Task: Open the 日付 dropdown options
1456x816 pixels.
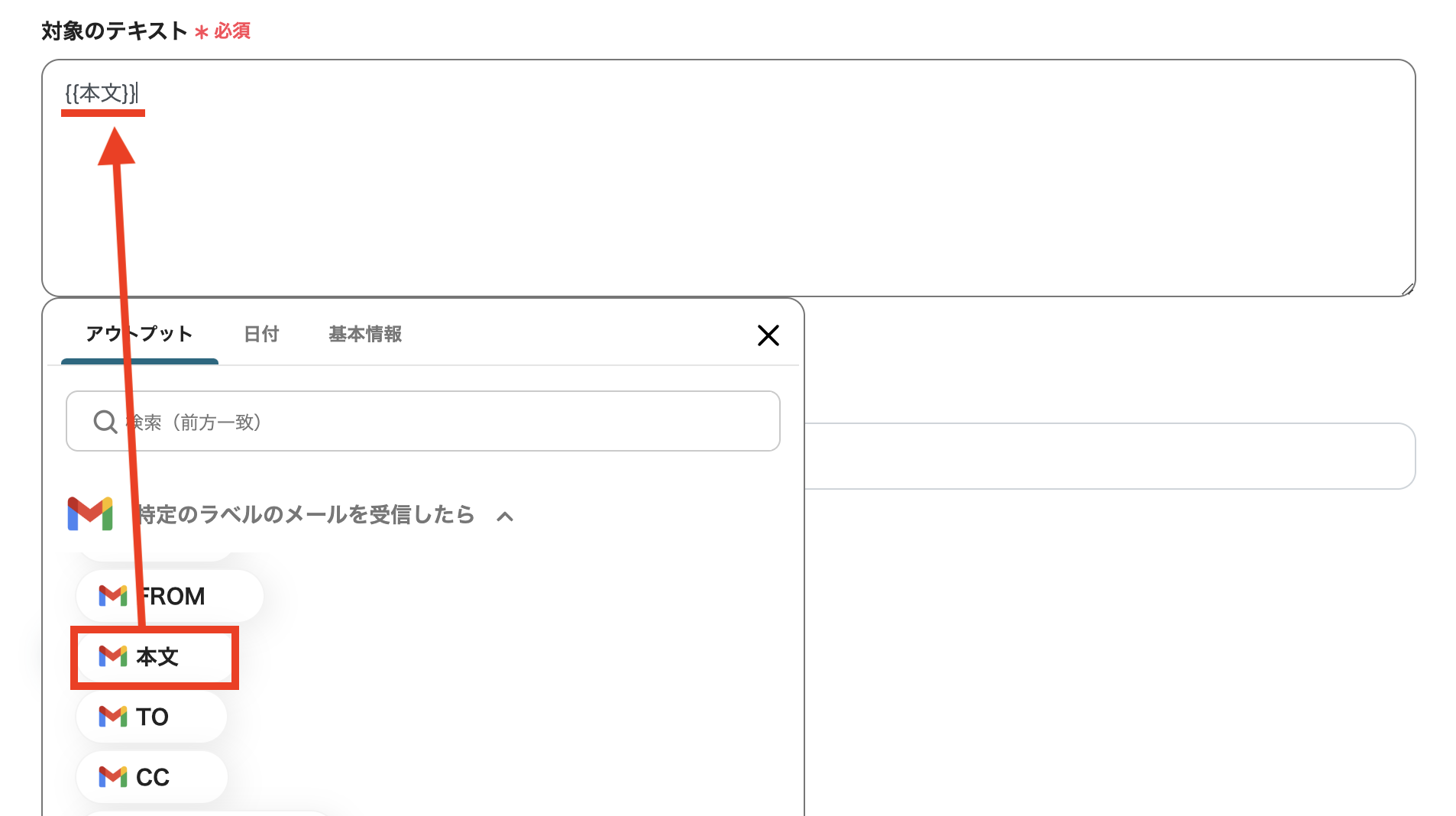Action: click(x=260, y=334)
